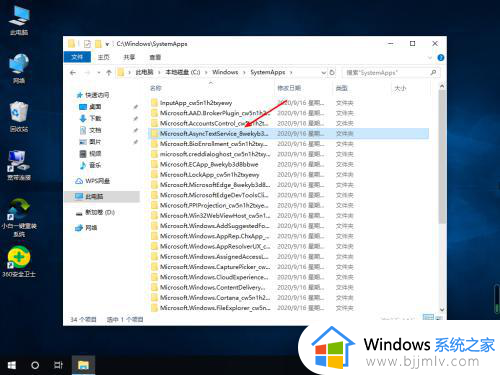The width and height of the screenshot is (500, 375).
Task: Open quick access toolbar customize dropdown
Action: coord(107,44)
